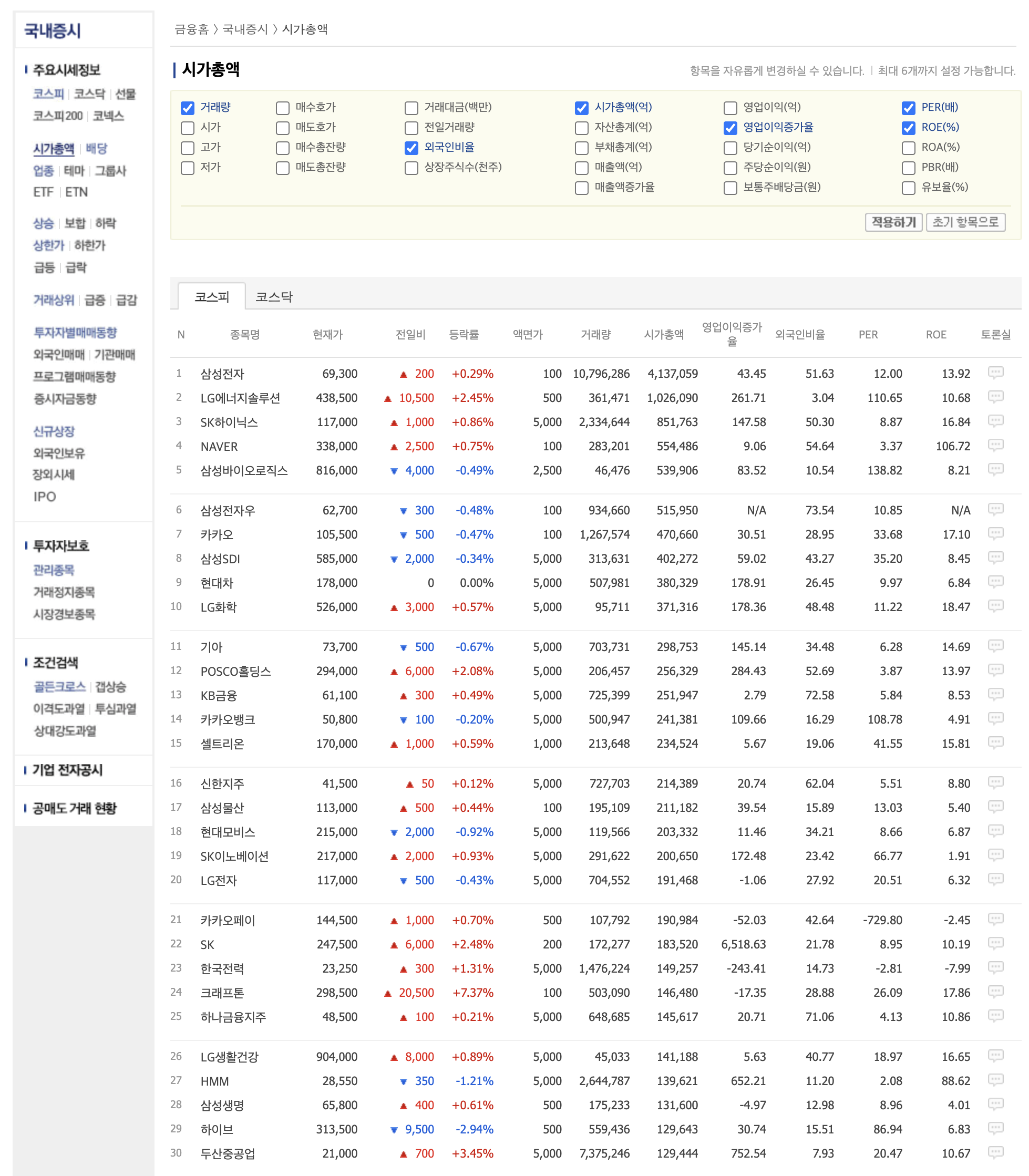Open the 삼성바이오로직스 stock link
The width and height of the screenshot is (1029, 1176).
pos(244,470)
